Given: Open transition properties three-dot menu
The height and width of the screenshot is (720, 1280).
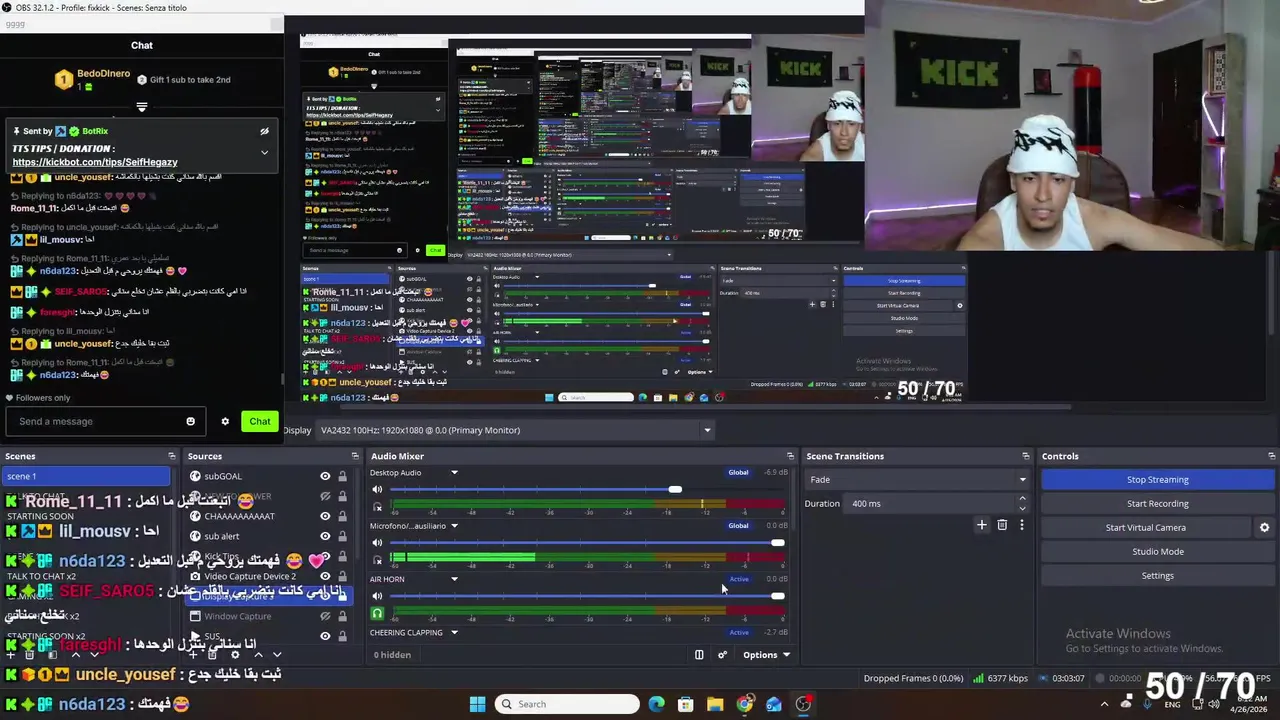Looking at the screenshot, I should click(1021, 525).
